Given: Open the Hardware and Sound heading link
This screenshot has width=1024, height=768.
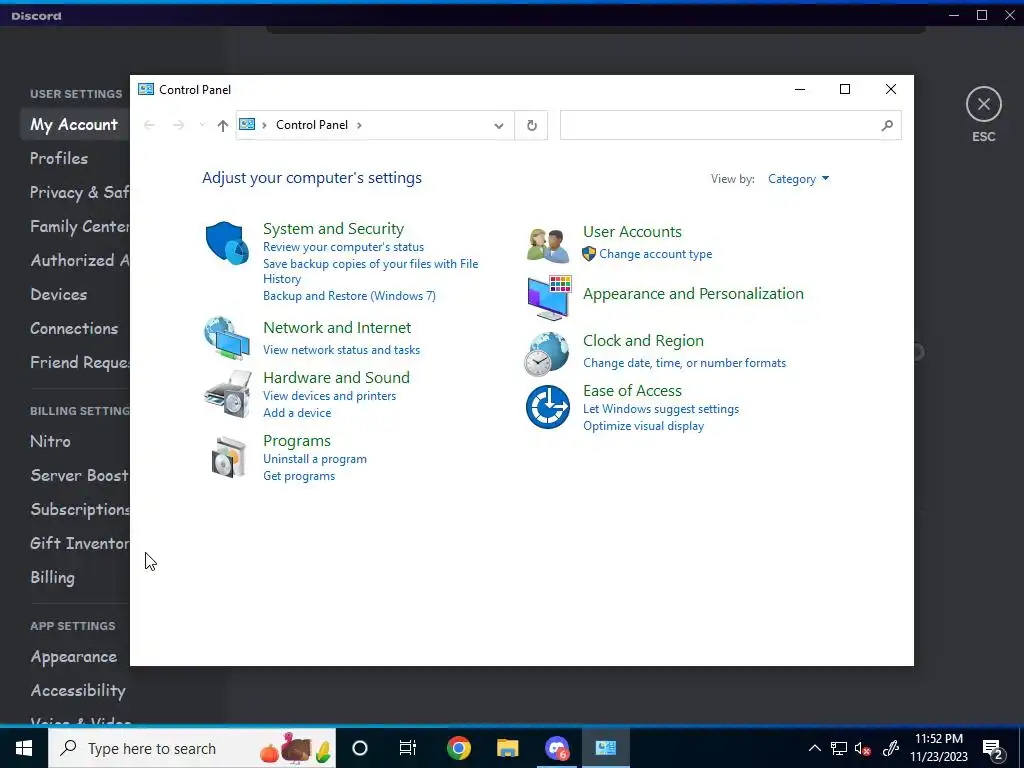Looking at the screenshot, I should (x=336, y=377).
